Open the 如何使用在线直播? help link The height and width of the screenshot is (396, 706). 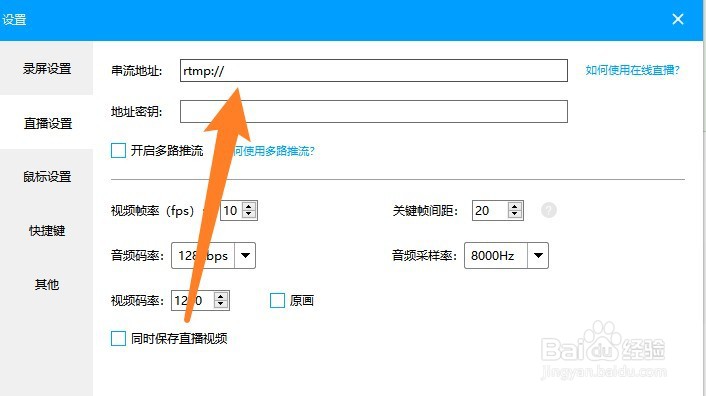point(632,70)
